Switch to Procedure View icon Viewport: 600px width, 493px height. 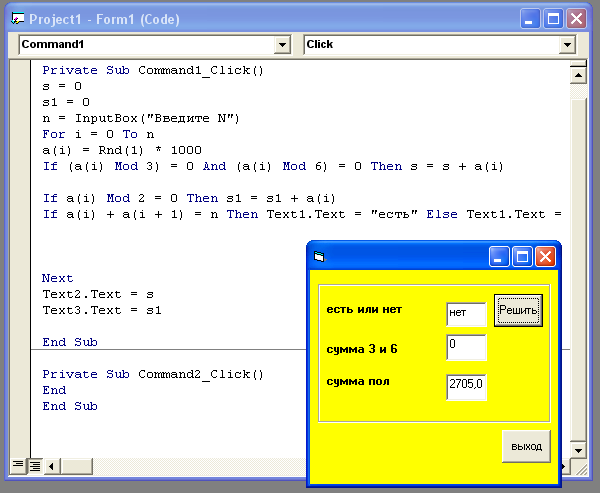(18, 466)
